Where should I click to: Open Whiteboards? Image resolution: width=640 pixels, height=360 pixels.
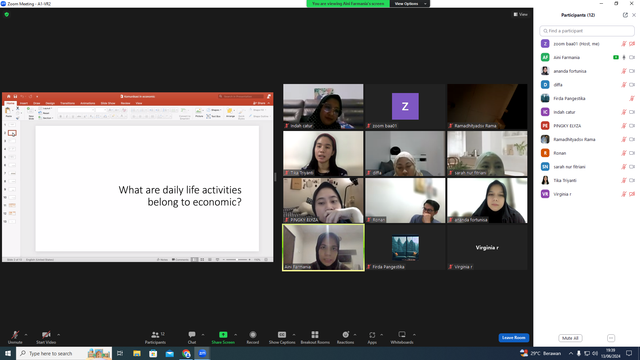click(x=402, y=337)
